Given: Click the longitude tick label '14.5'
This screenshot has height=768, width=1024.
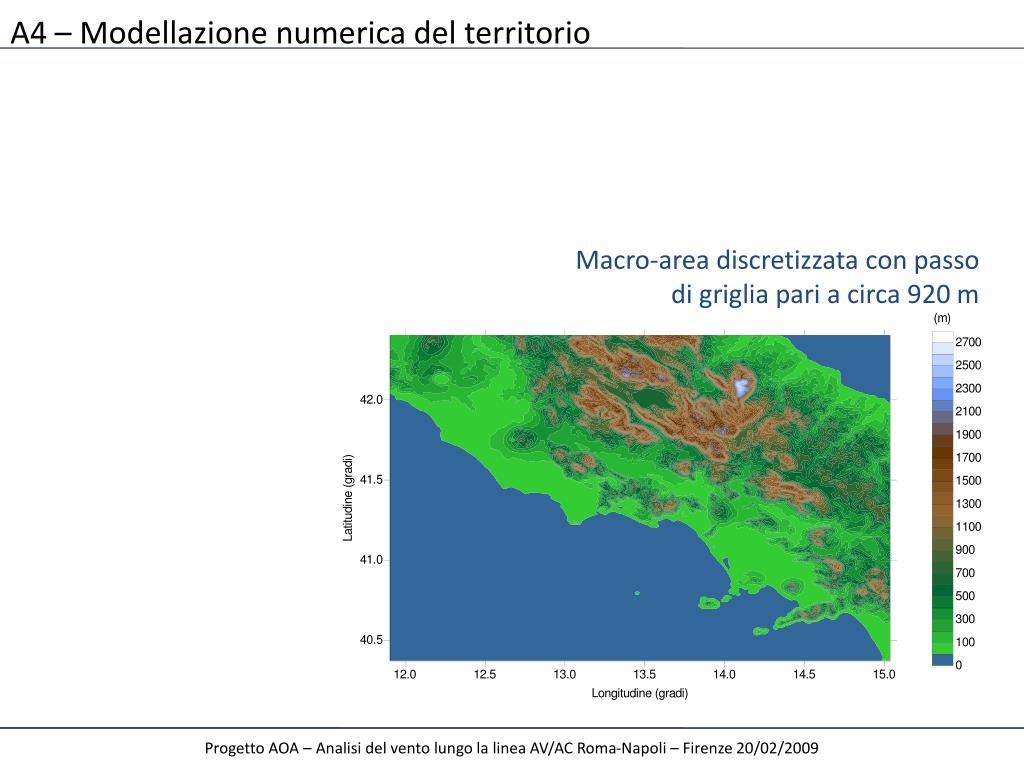Looking at the screenshot, I should click(x=804, y=675).
